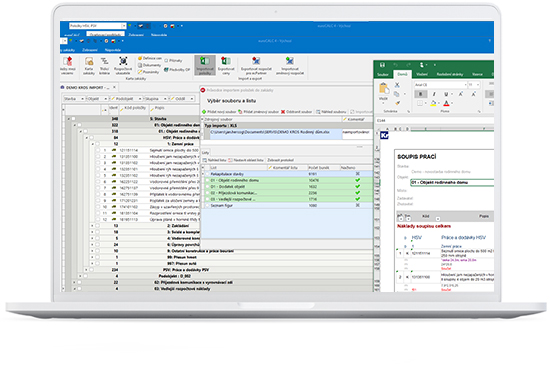Open Poznámky in ribbon
Screen dimensions: 550x382
(x=148, y=72)
